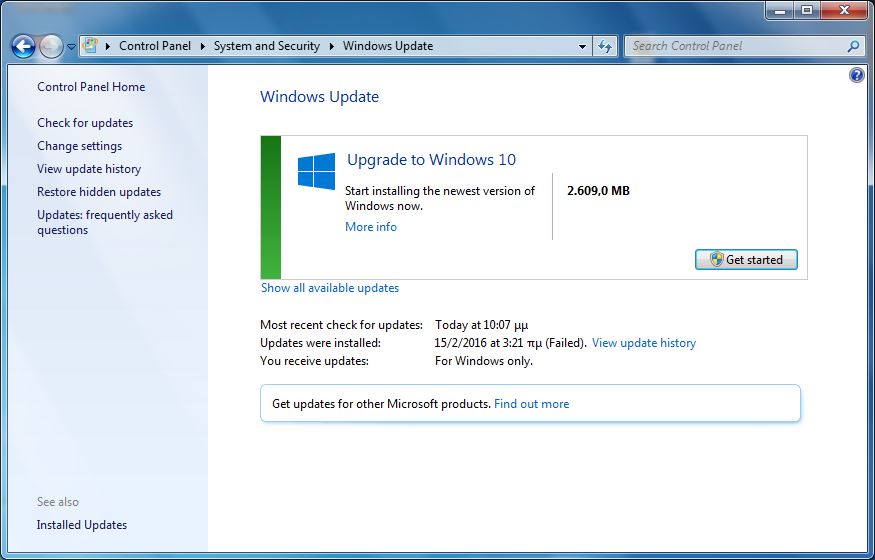The height and width of the screenshot is (560, 875).
Task: Go back with the Back arrow button
Action: [x=23, y=46]
